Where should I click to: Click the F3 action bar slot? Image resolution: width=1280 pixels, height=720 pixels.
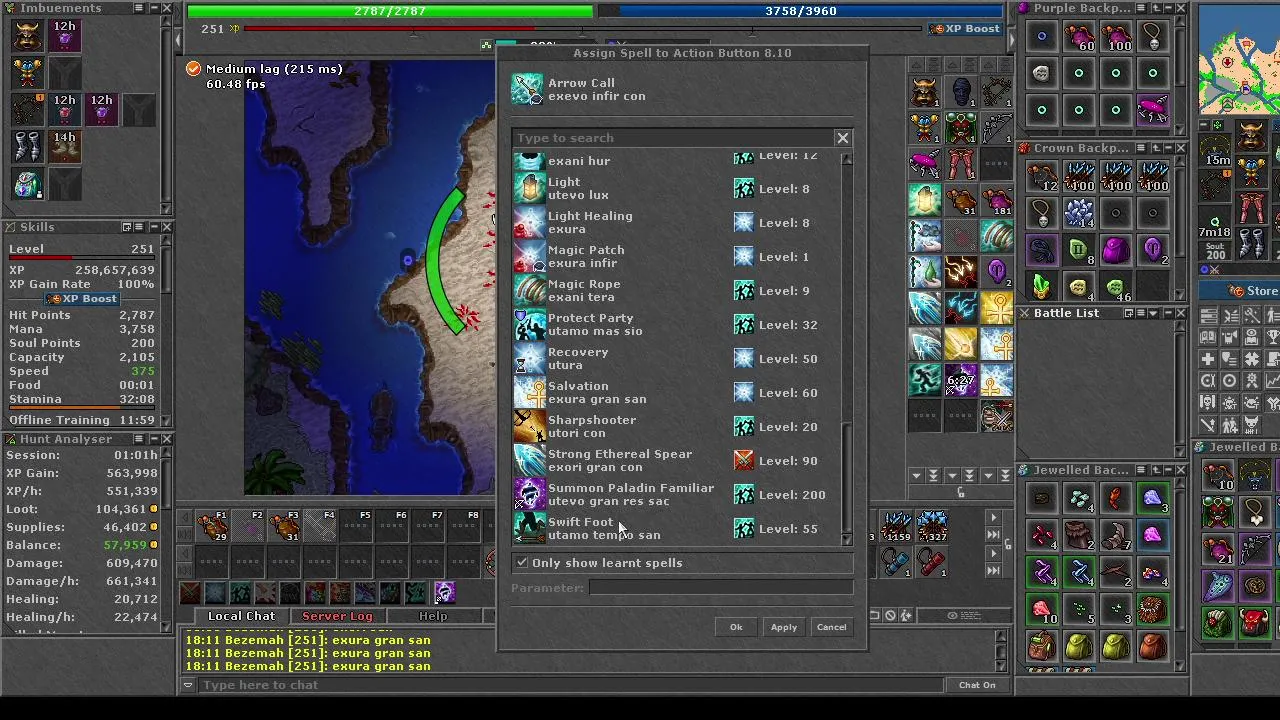(284, 526)
